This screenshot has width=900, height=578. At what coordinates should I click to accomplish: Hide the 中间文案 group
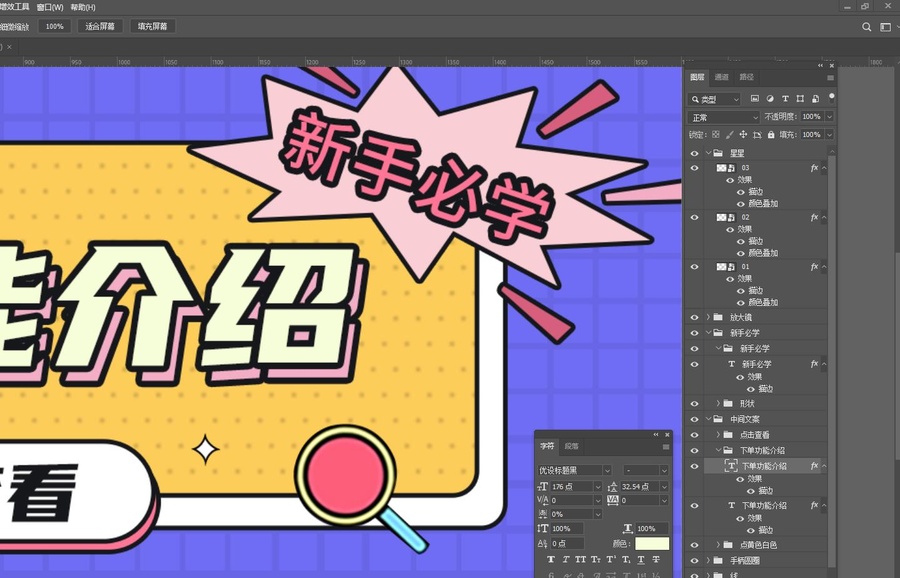point(695,420)
